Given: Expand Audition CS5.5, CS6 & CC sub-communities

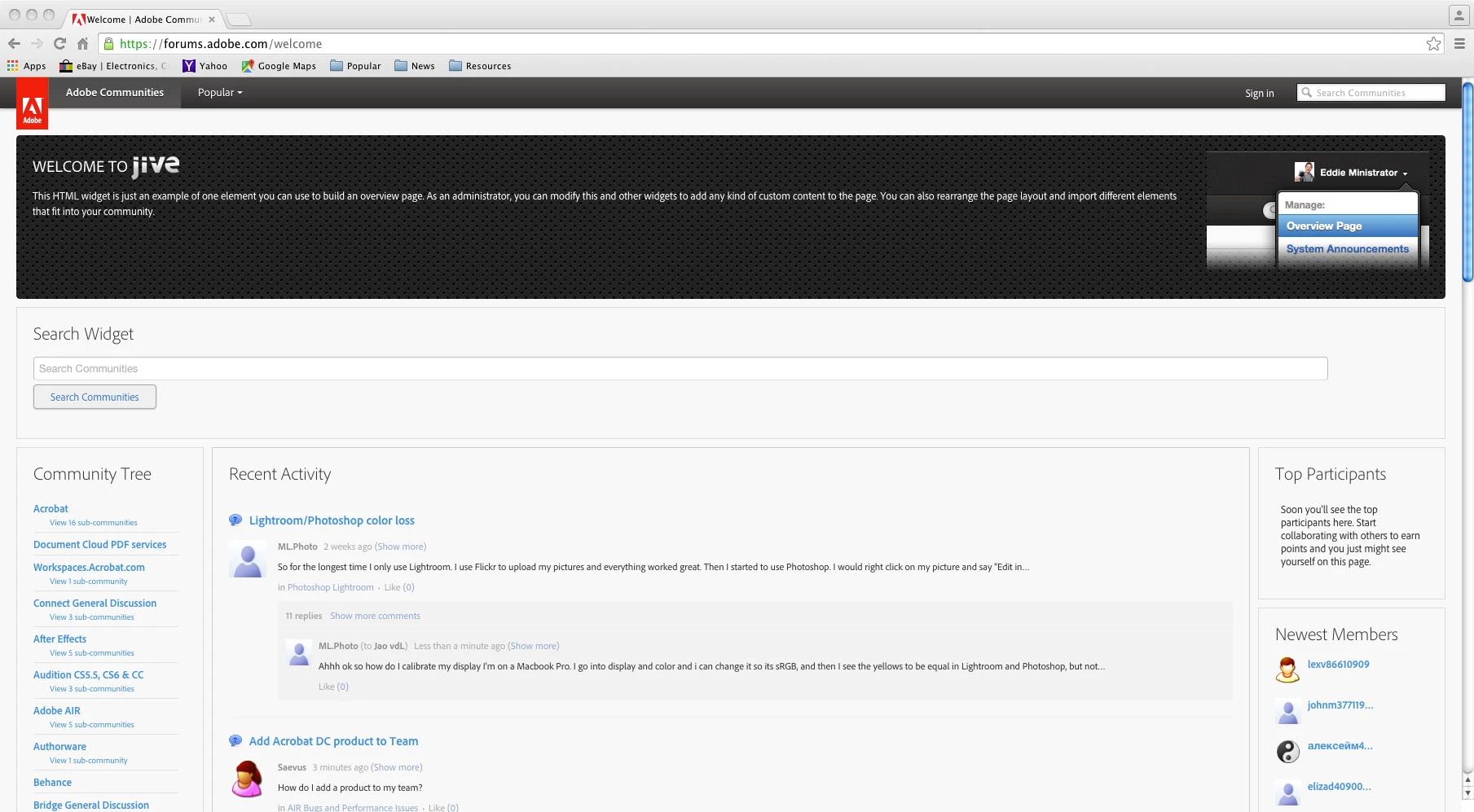Looking at the screenshot, I should (x=92, y=689).
